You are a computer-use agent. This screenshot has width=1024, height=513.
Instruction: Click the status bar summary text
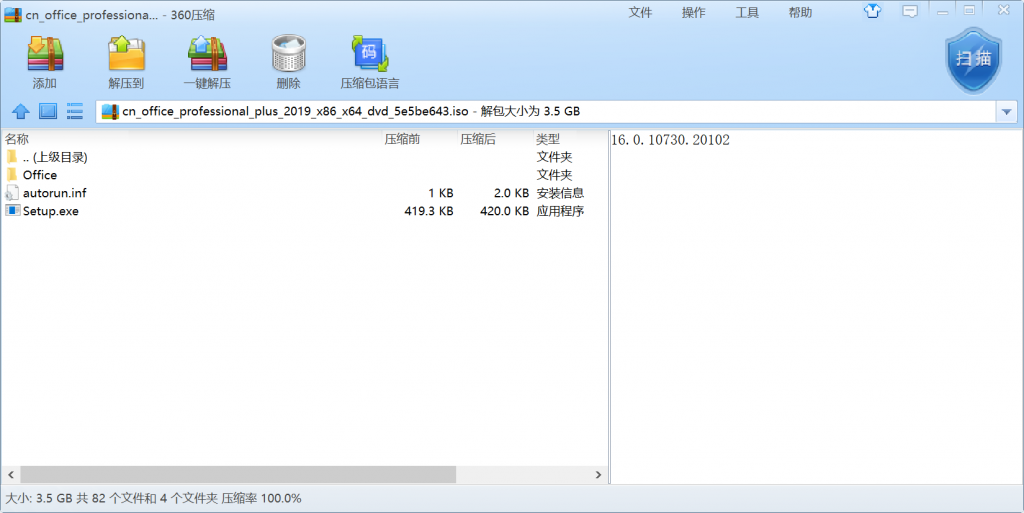click(153, 498)
